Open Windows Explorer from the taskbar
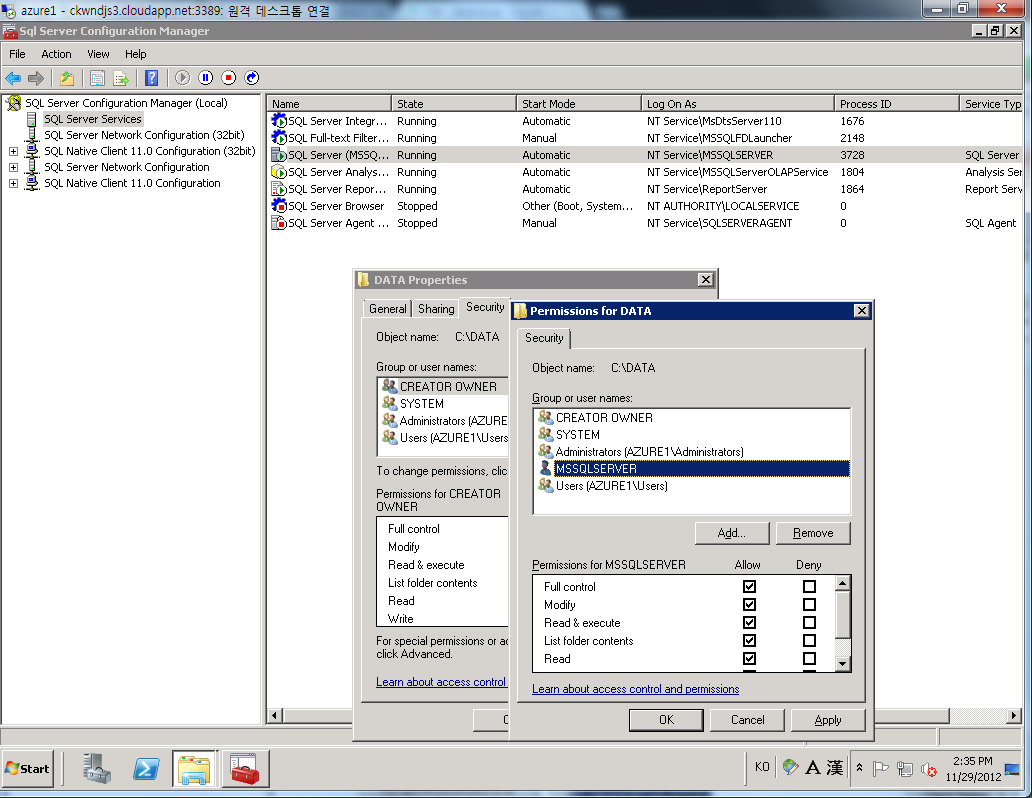Image resolution: width=1032 pixels, height=798 pixels. [x=194, y=769]
